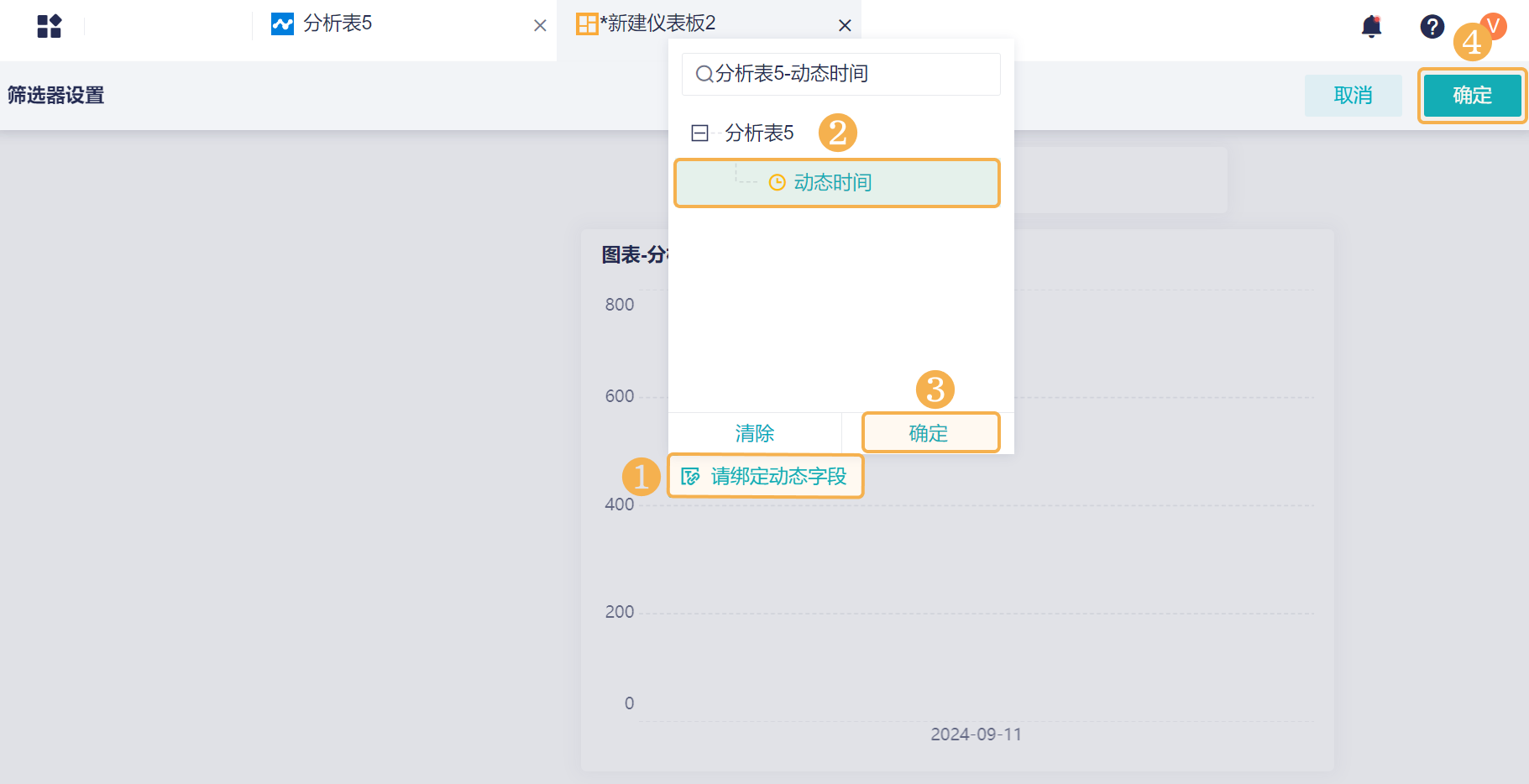The width and height of the screenshot is (1529, 784).
Task: Click the clock icon beside 动态时间
Action: tap(778, 183)
